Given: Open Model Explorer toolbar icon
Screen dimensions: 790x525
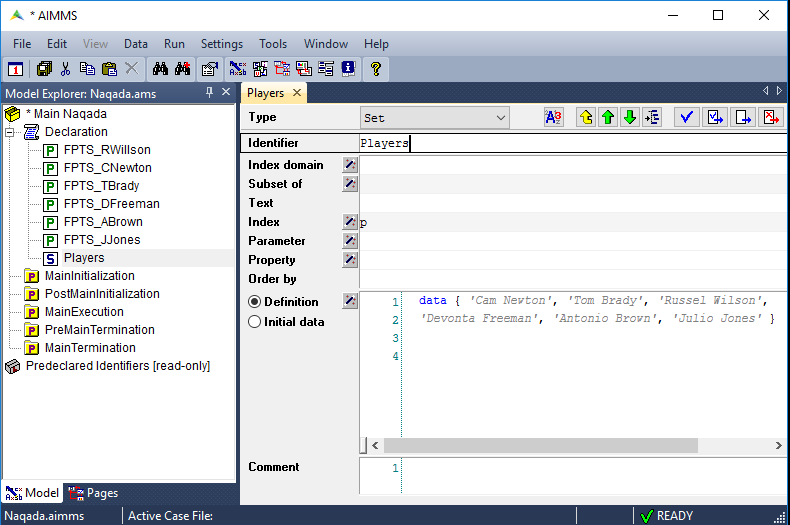Looking at the screenshot, I should tap(238, 69).
